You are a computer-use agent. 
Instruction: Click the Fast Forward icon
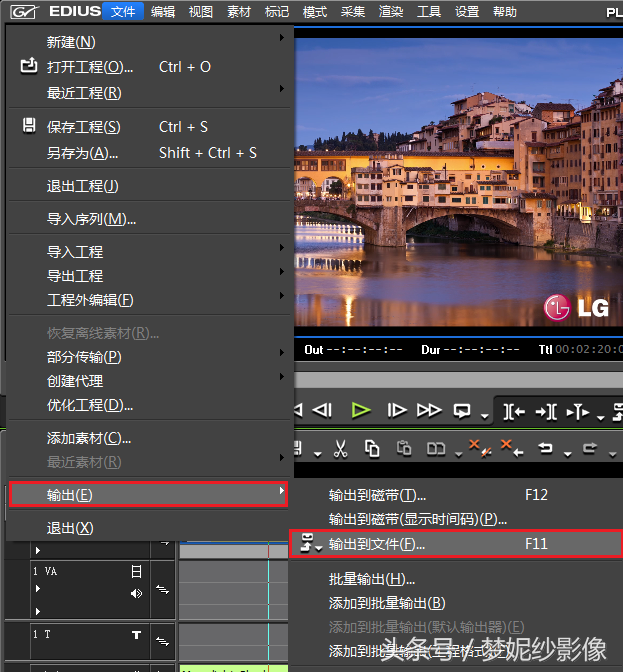pyautogui.click(x=429, y=410)
